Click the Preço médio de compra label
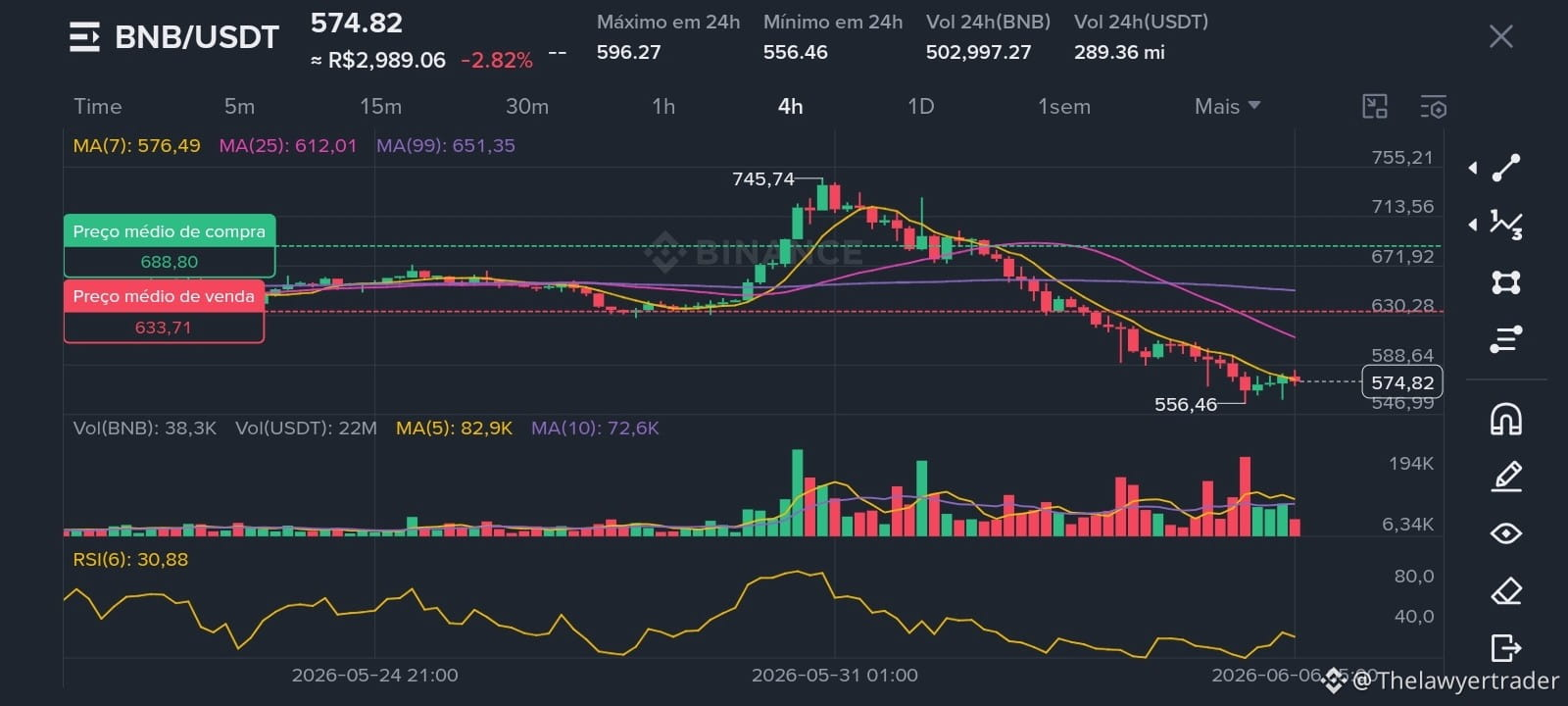This screenshot has width=1568, height=706. pos(170,231)
